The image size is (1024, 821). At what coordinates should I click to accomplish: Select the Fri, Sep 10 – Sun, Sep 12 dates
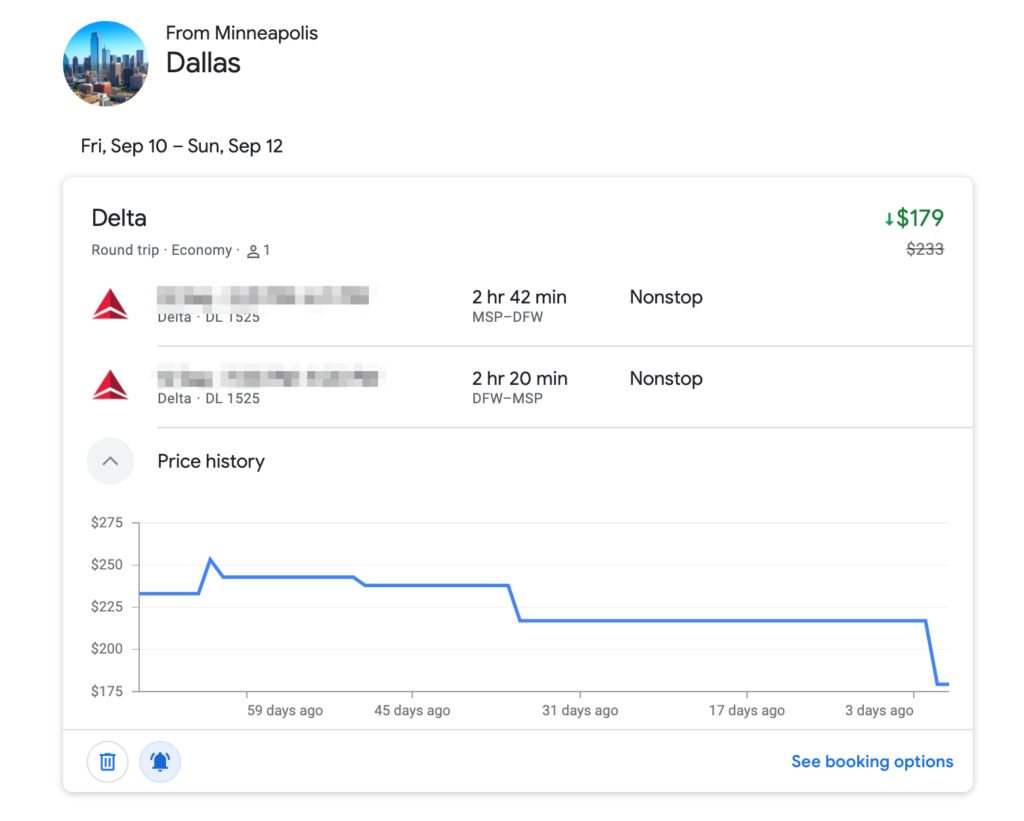click(182, 146)
